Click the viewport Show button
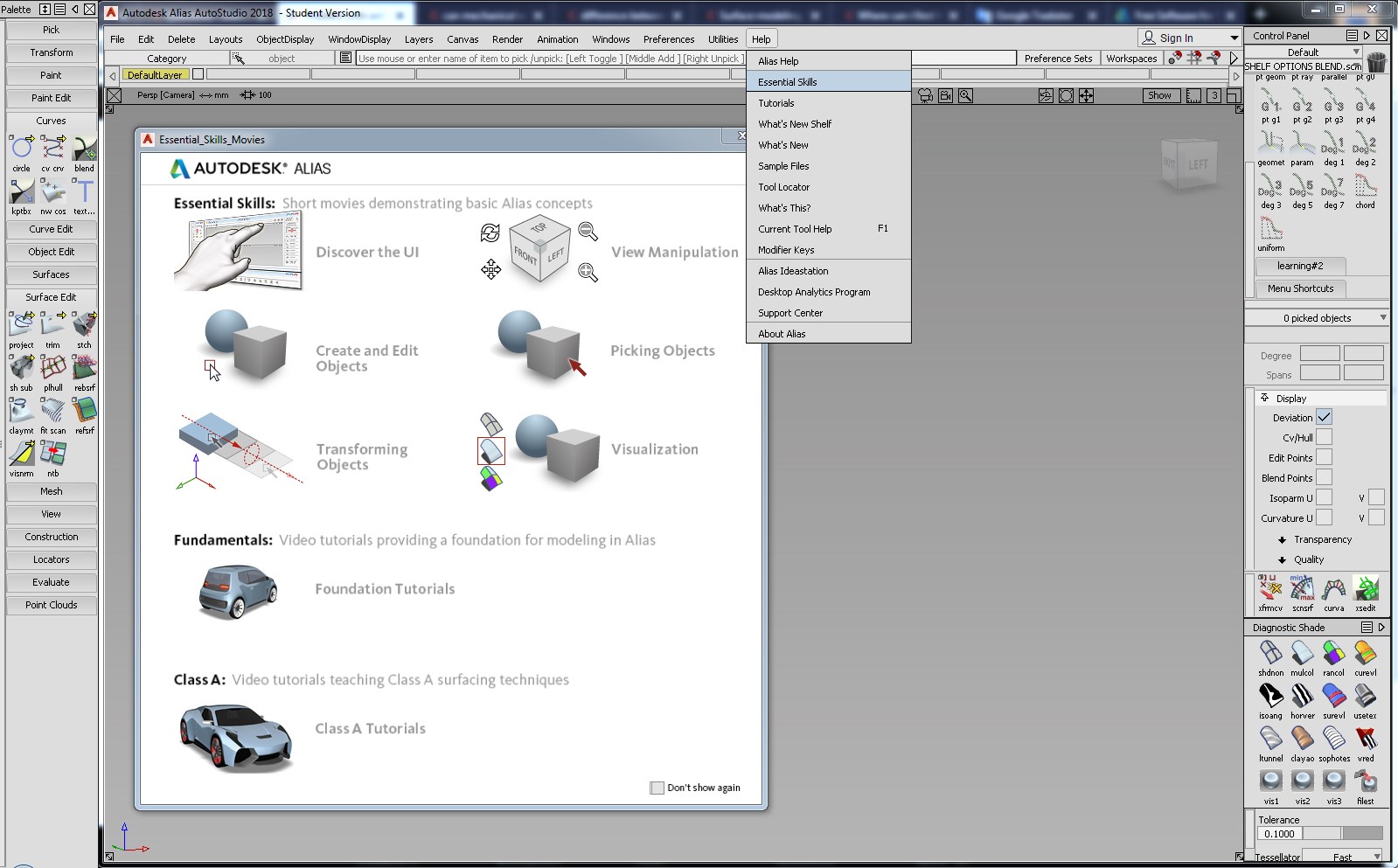Image resolution: width=1398 pixels, height=868 pixels. pos(1160,95)
